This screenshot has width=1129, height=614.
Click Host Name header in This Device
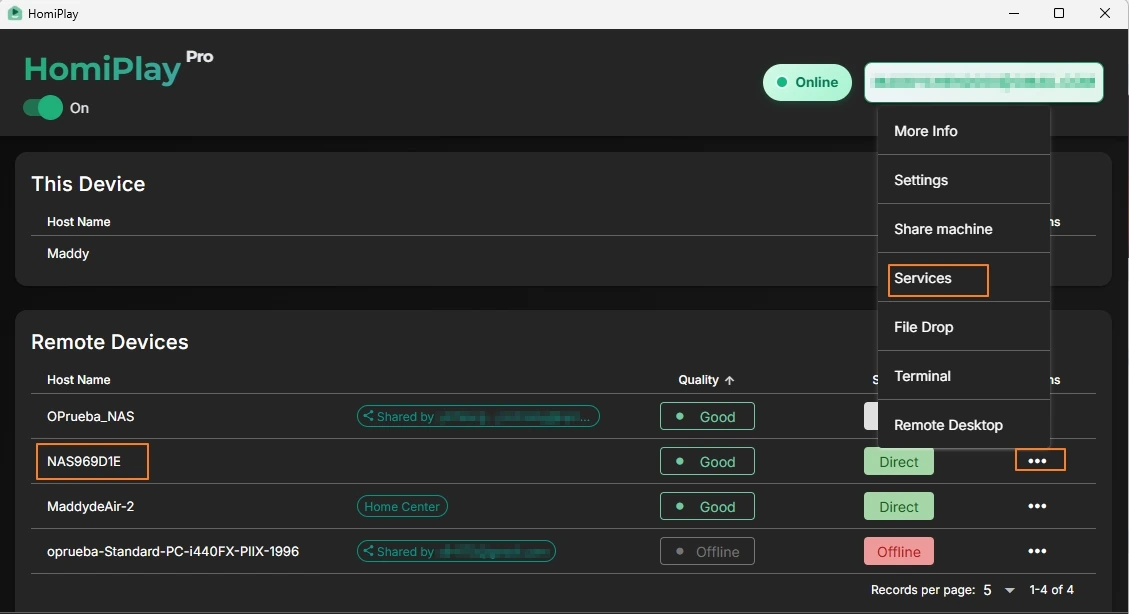tap(78, 222)
